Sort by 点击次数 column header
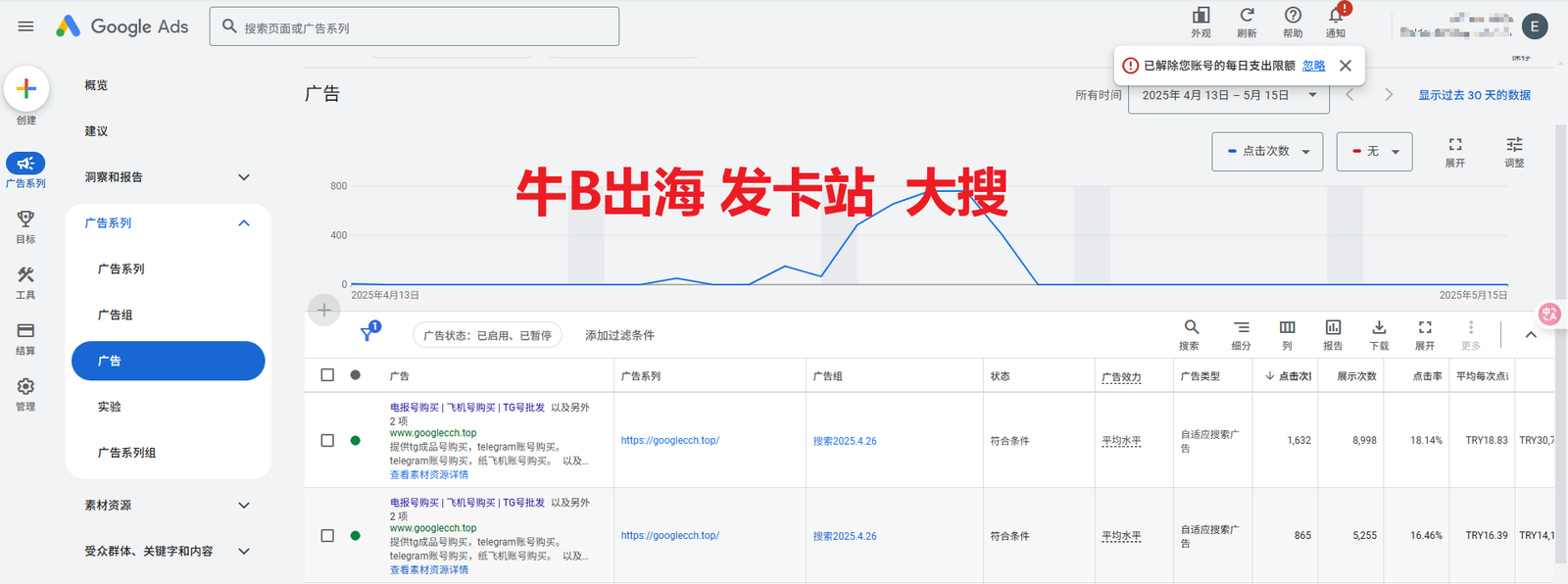The image size is (1568, 584). 1288,376
